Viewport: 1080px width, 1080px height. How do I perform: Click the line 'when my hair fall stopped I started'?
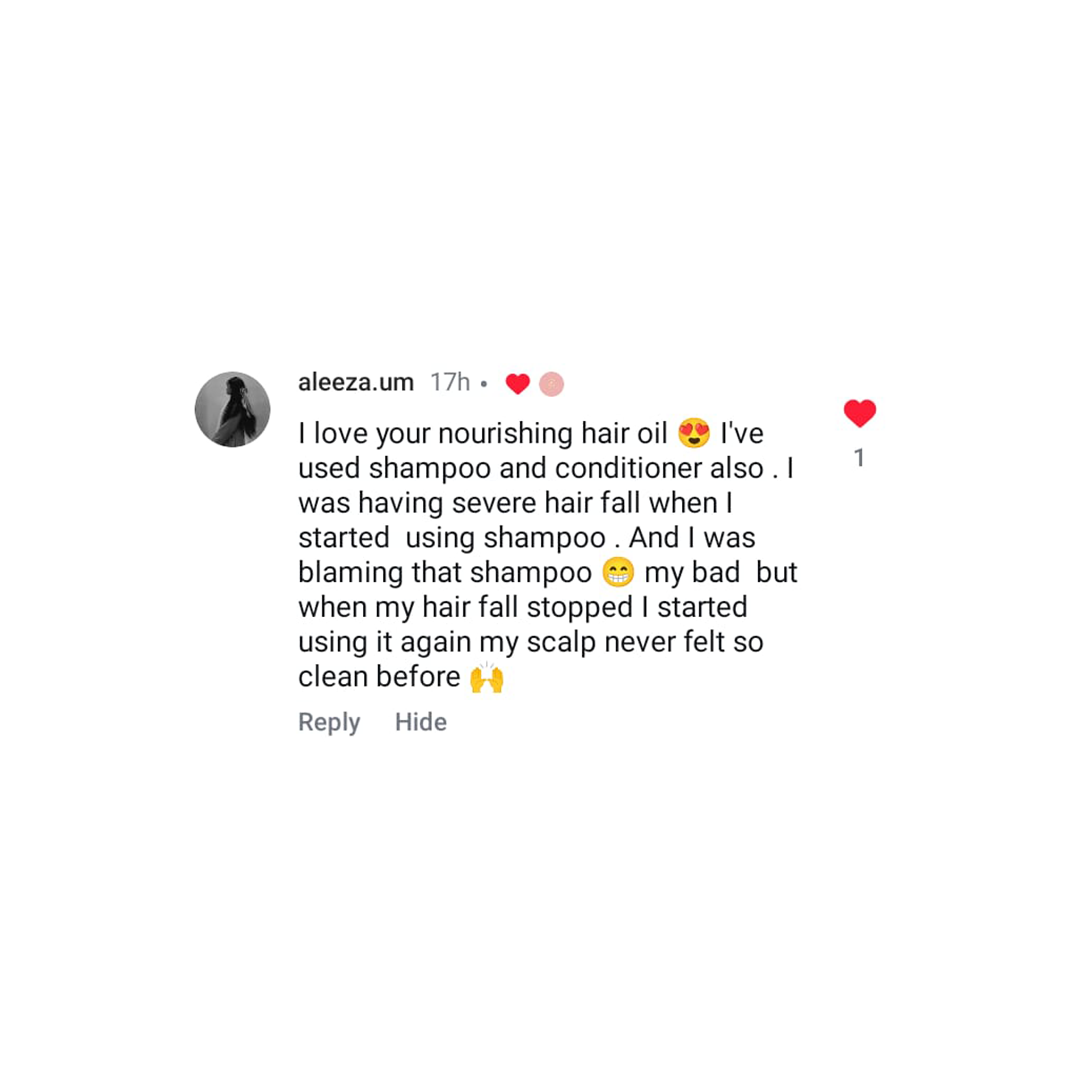click(x=523, y=608)
